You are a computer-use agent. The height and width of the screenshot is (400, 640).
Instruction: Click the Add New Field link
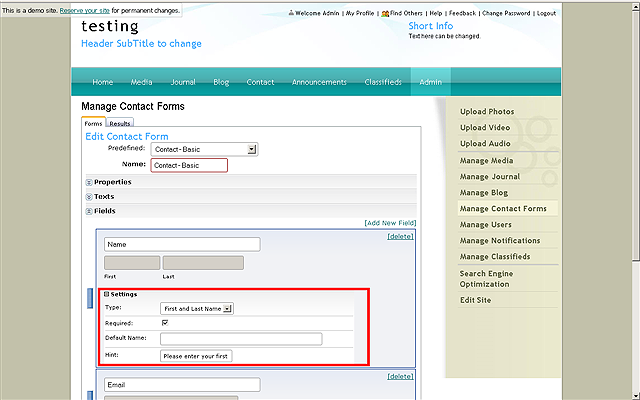pyautogui.click(x=389, y=223)
